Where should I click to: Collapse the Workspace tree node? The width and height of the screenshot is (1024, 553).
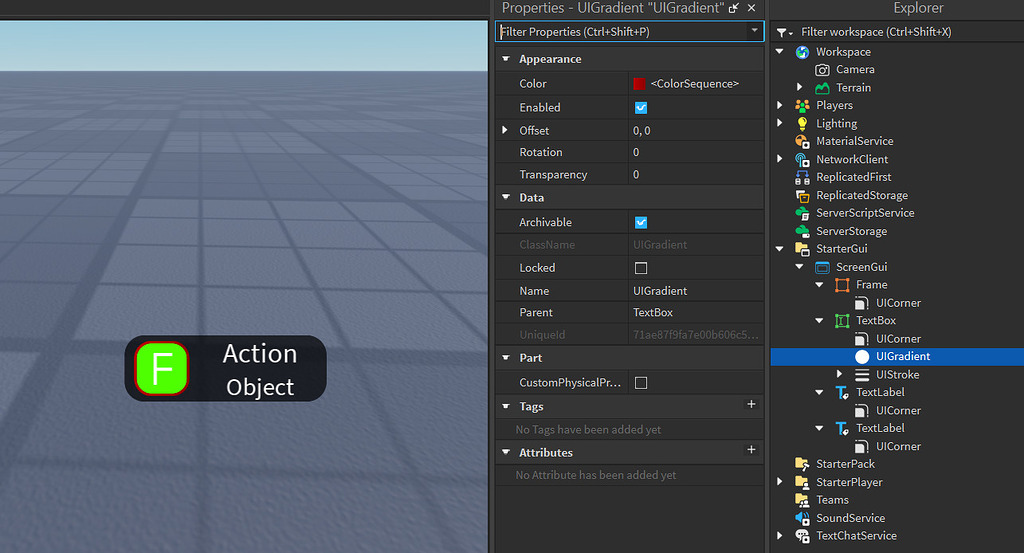coord(780,51)
